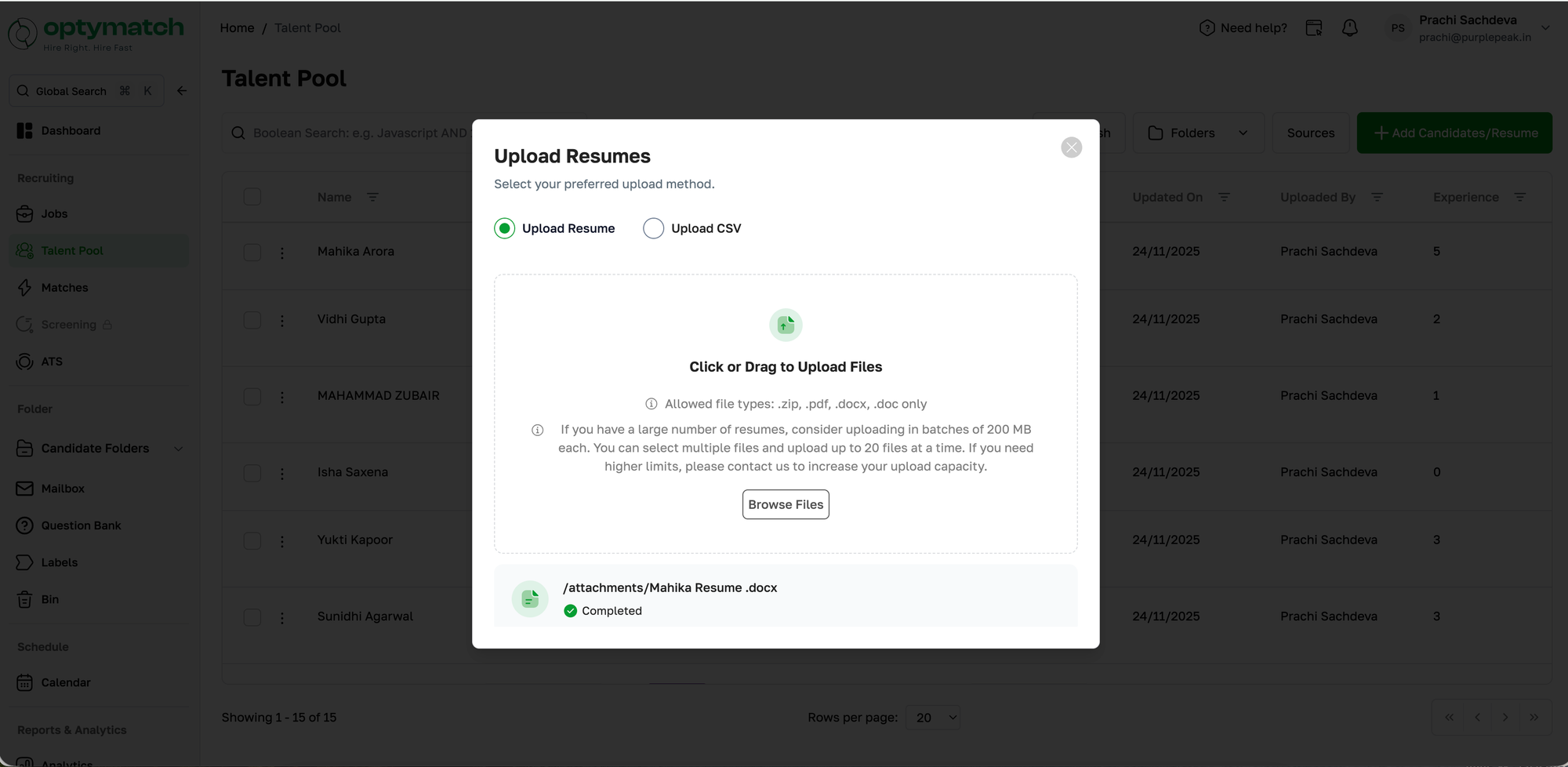Open Matches in the sidebar
The image size is (1568, 767).
click(64, 288)
